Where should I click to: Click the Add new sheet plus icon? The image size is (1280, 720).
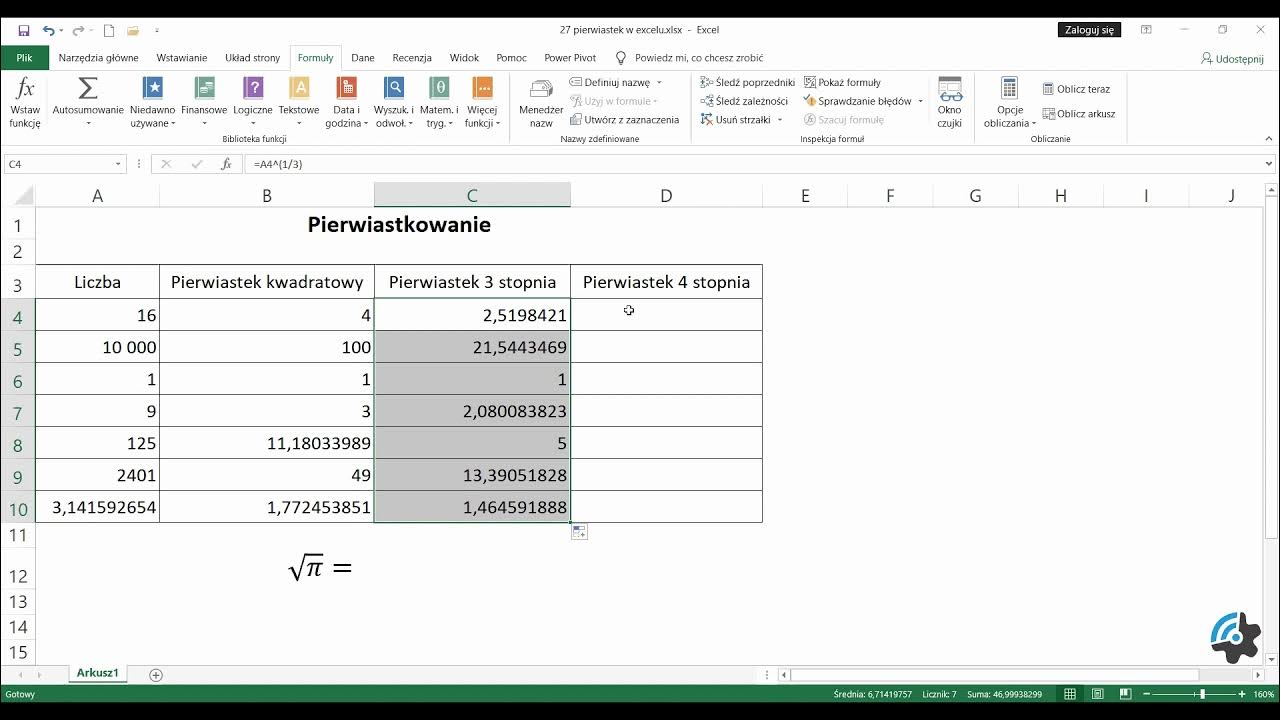(x=155, y=675)
